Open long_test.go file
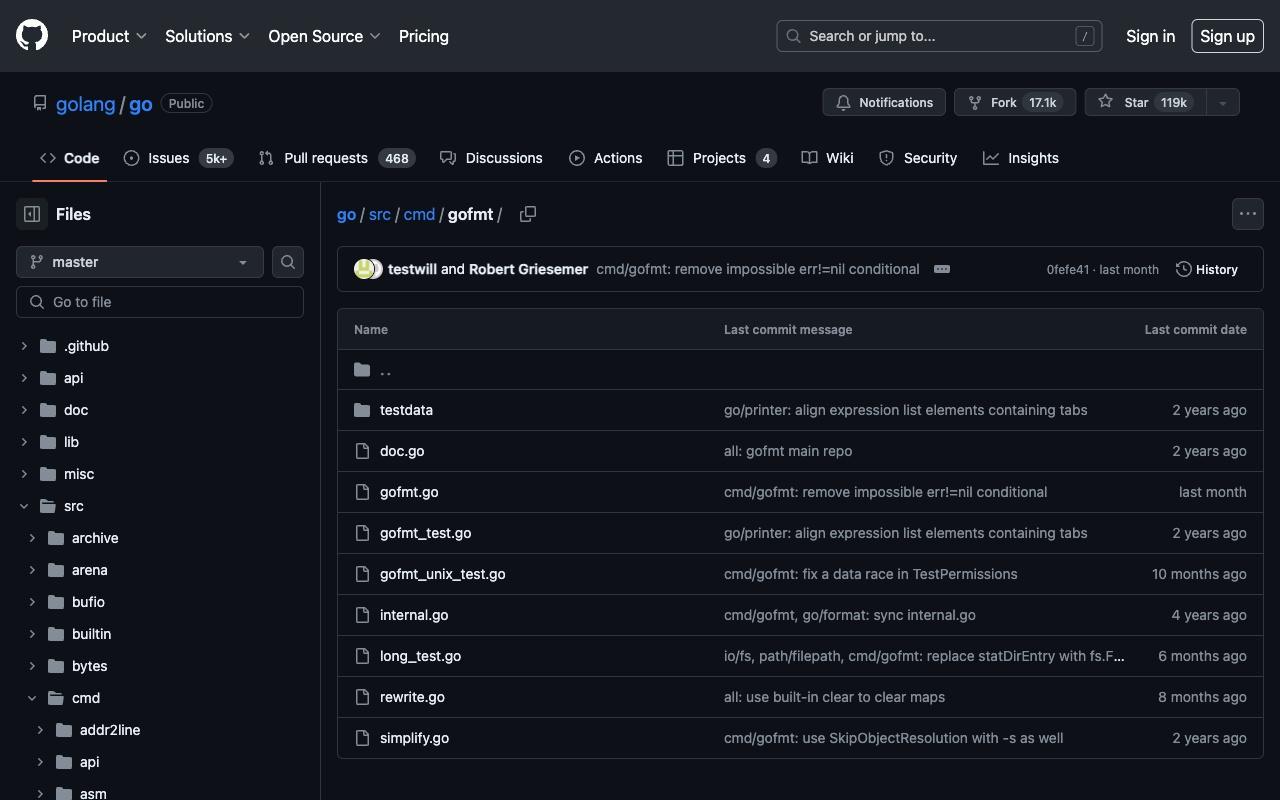 421,656
